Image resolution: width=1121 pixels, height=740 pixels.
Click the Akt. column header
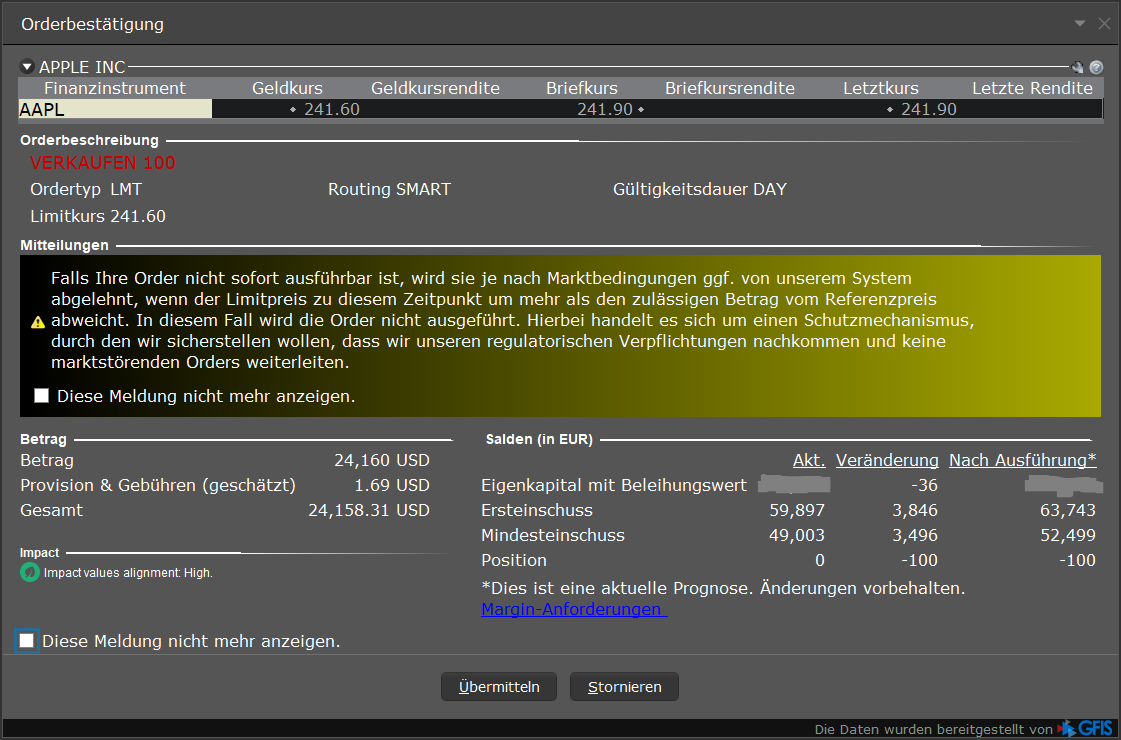tap(809, 460)
